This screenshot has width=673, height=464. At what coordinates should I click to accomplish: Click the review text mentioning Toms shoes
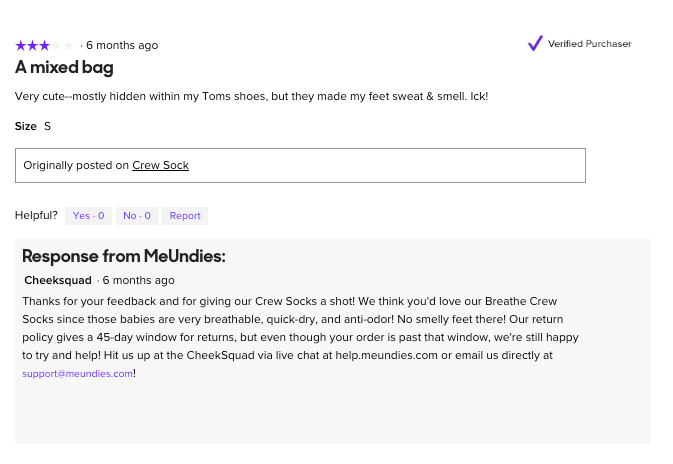point(250,96)
